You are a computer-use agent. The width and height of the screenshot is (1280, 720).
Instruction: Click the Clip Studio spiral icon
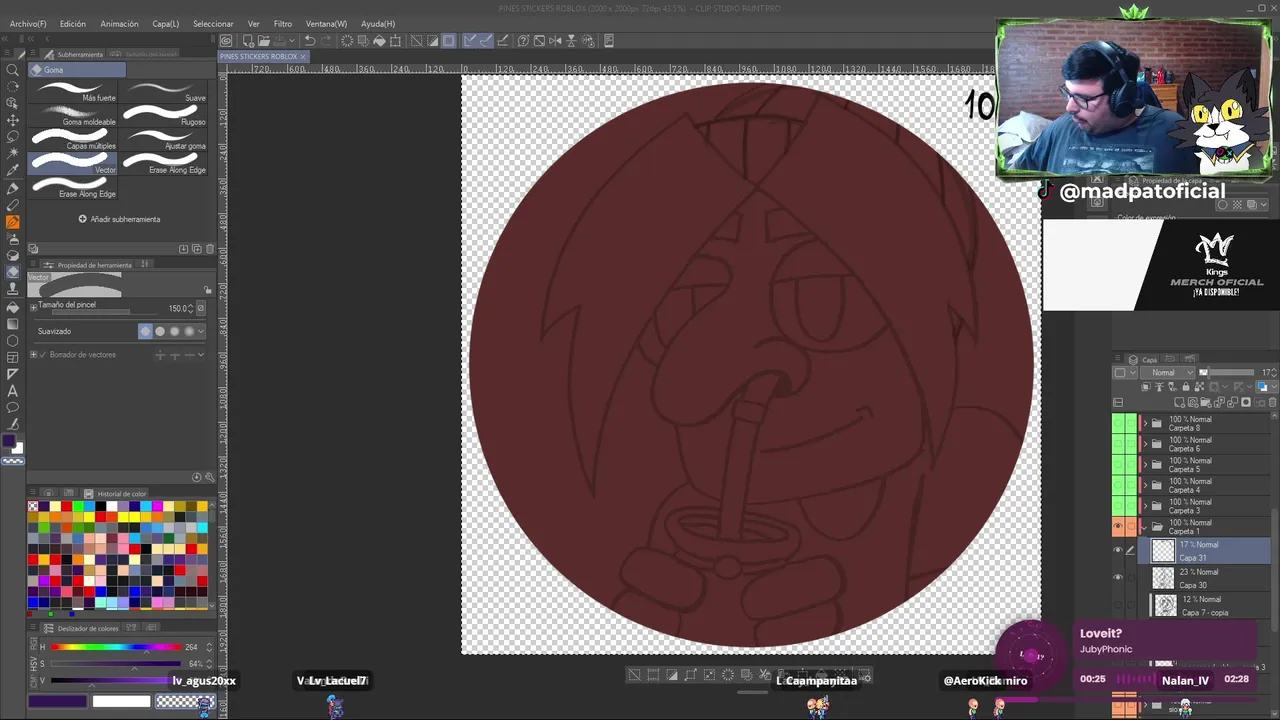click(x=226, y=41)
